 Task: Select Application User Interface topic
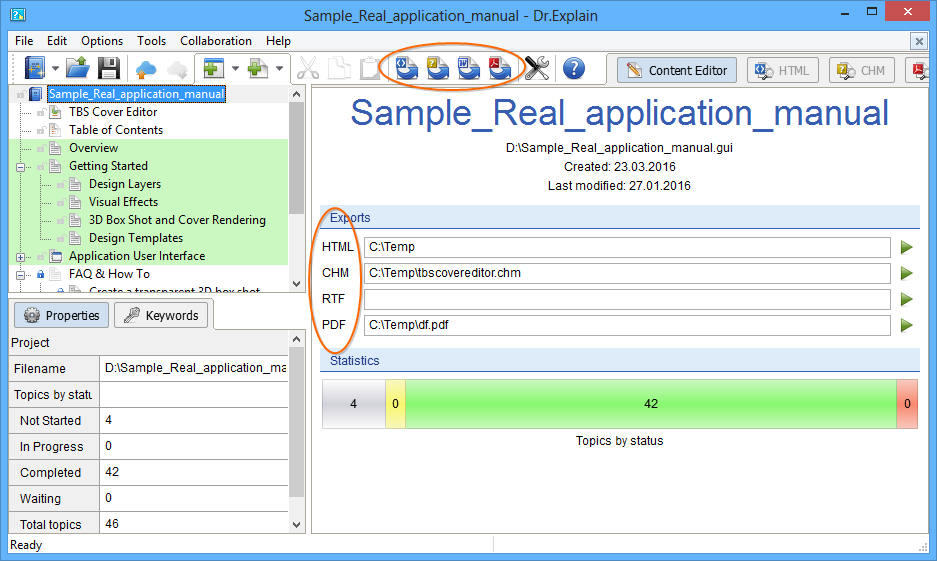pyautogui.click(x=137, y=256)
